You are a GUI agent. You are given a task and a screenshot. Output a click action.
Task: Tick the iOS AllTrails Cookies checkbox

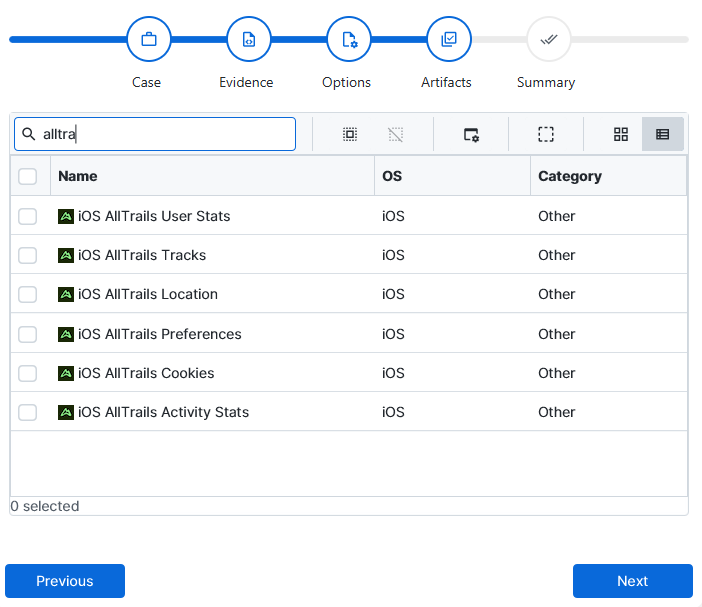(x=28, y=373)
